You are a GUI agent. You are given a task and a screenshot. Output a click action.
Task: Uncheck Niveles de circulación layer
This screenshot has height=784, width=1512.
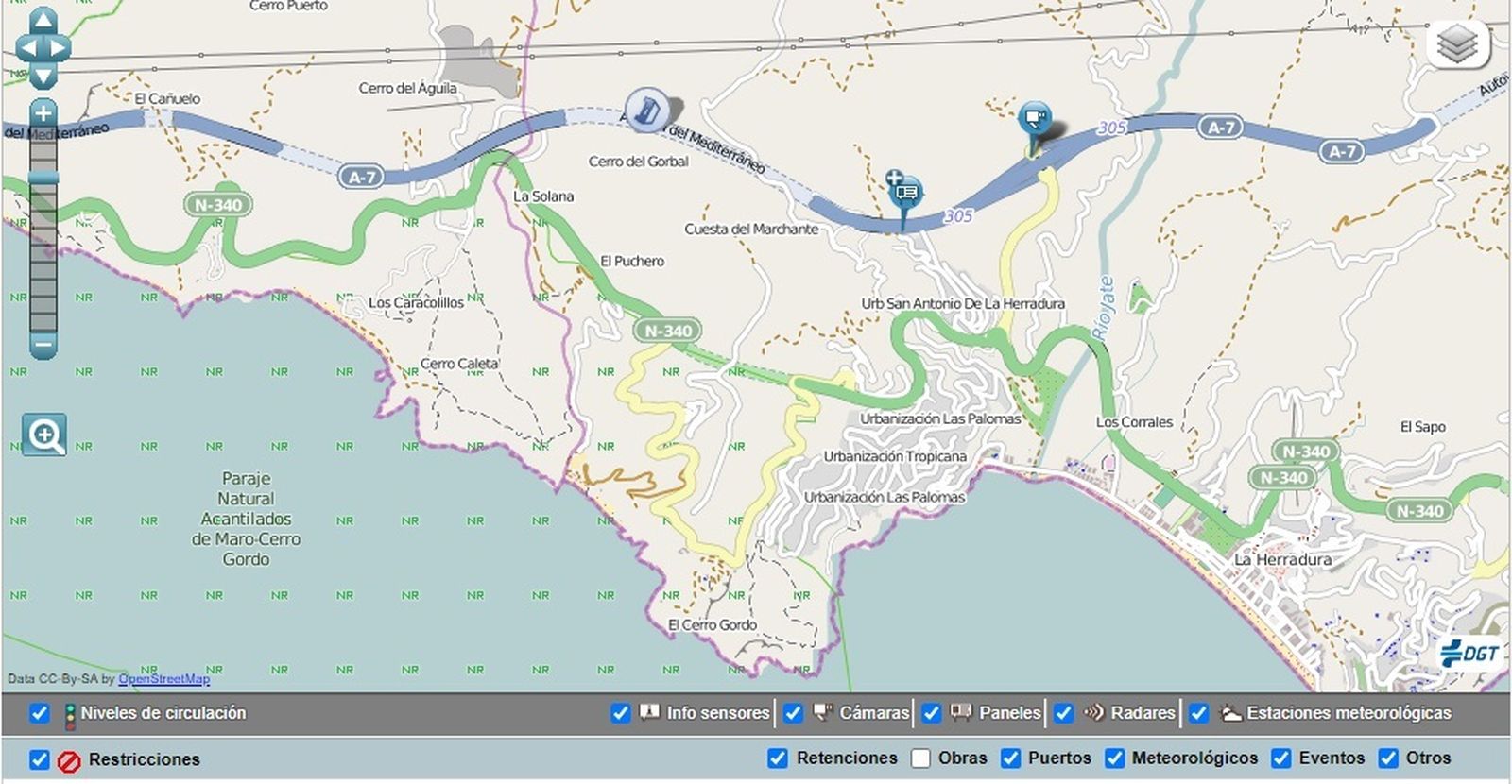(40, 713)
